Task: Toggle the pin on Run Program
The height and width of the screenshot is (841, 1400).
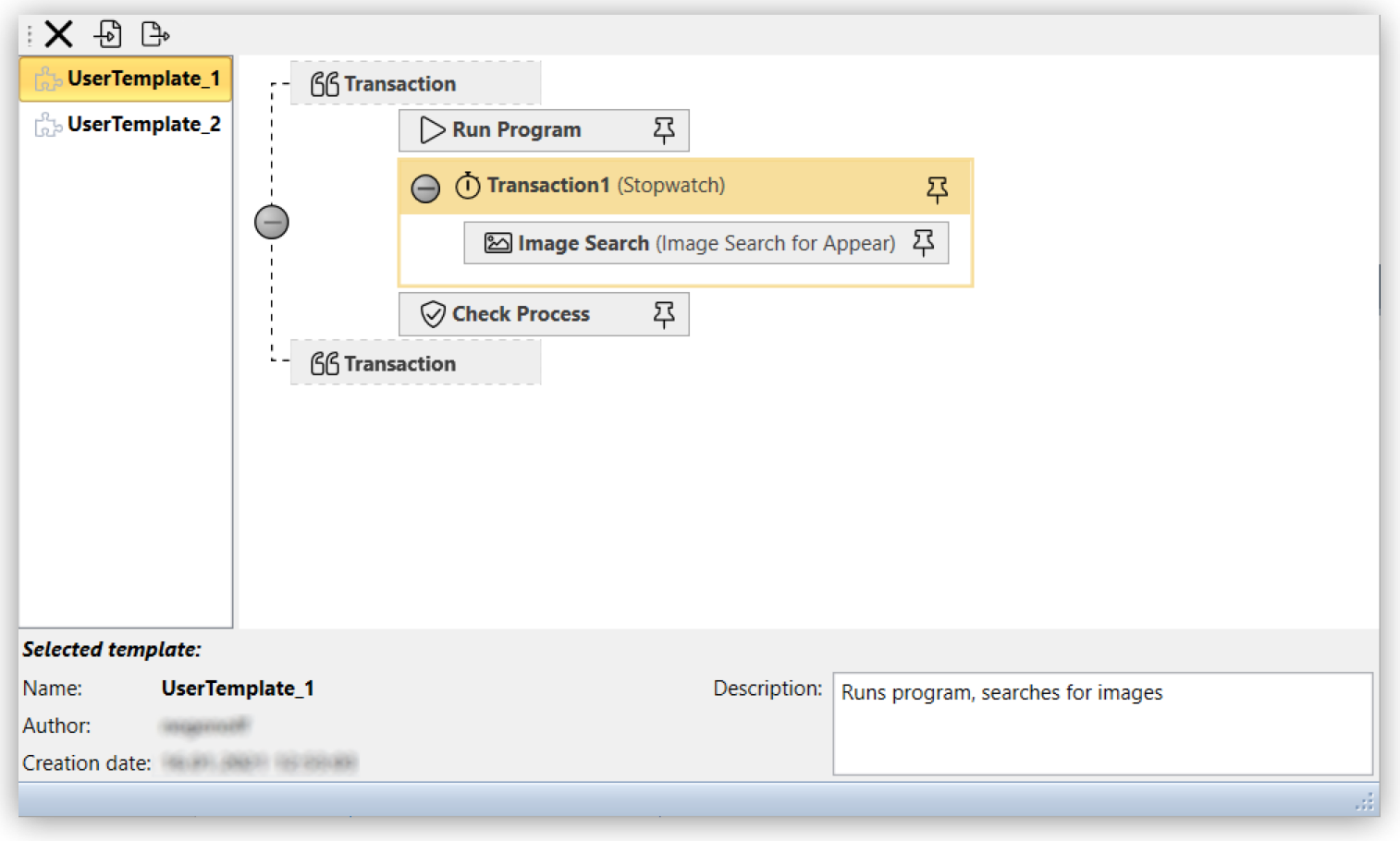Action: point(663,129)
